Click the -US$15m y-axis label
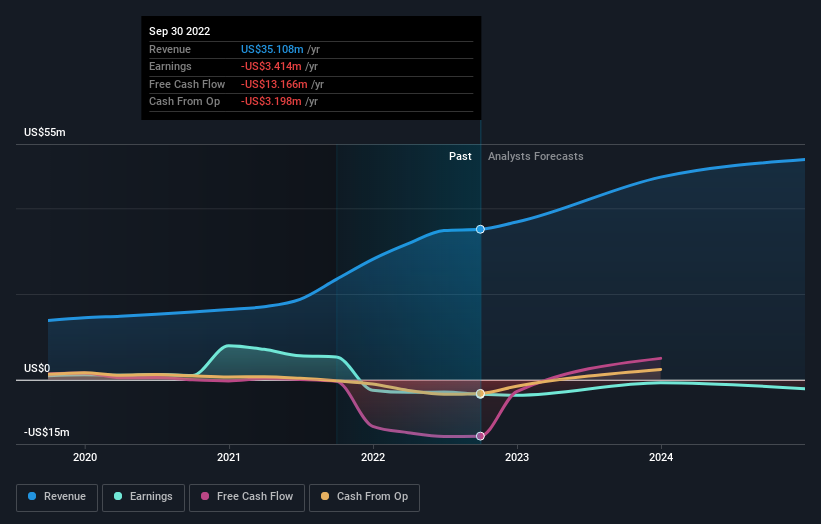Screen dimensions: 821x524 tap(47, 432)
